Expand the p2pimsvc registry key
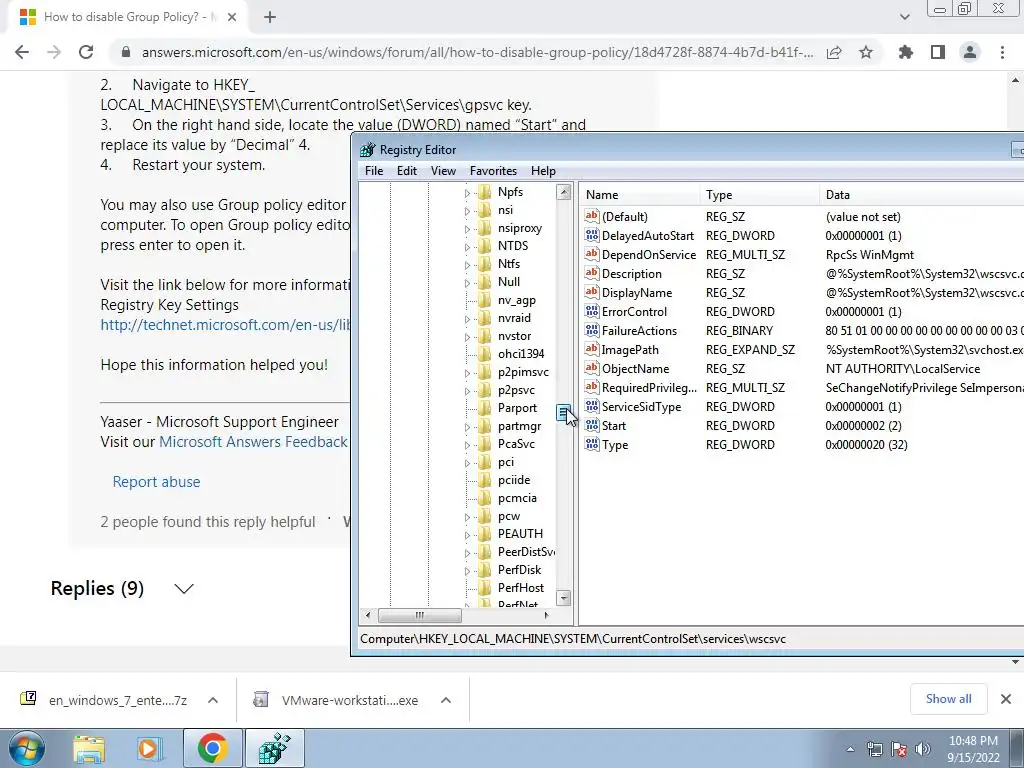The height and width of the screenshot is (768, 1024). (x=467, y=374)
